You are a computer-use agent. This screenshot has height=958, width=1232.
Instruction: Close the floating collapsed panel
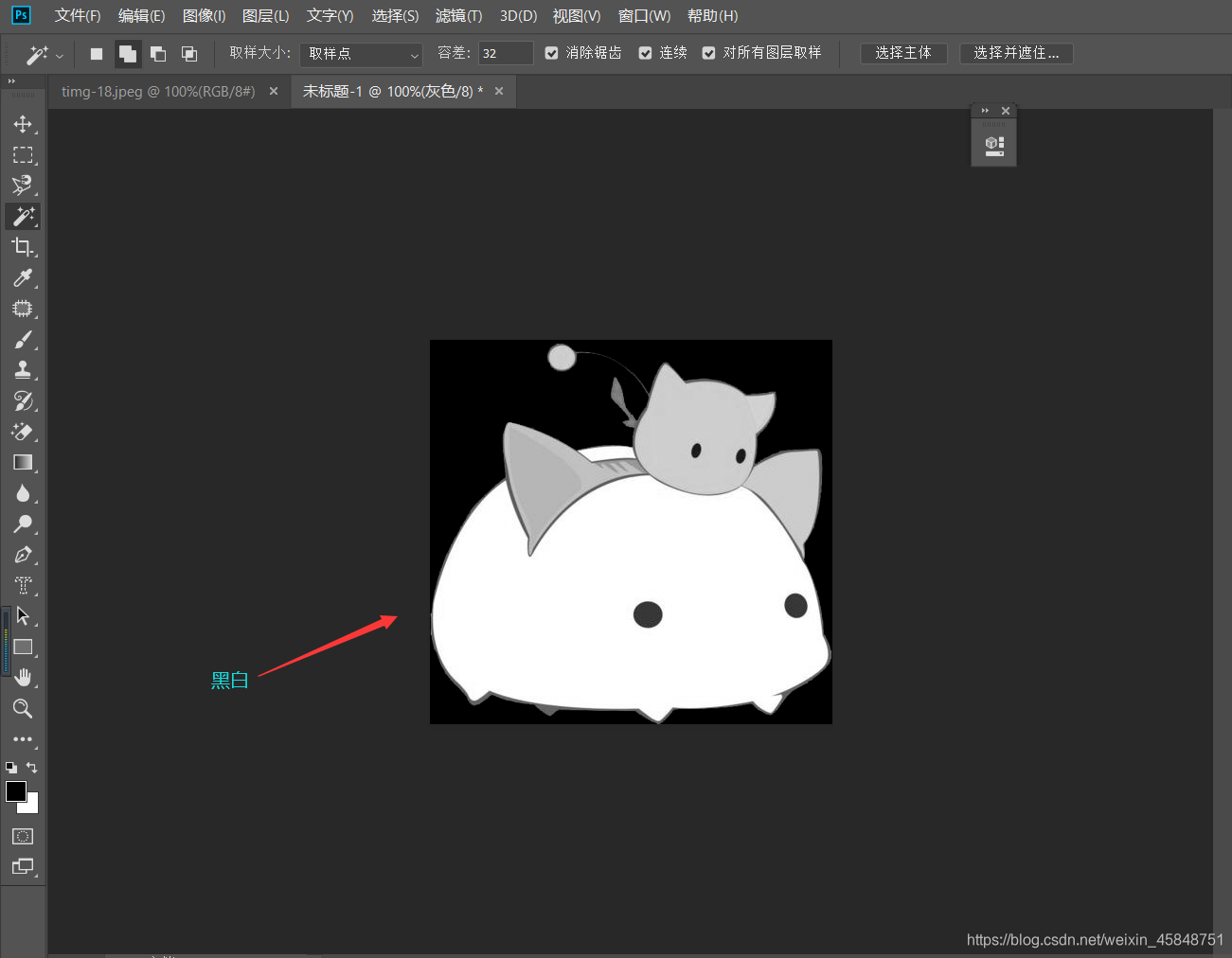(x=1006, y=111)
